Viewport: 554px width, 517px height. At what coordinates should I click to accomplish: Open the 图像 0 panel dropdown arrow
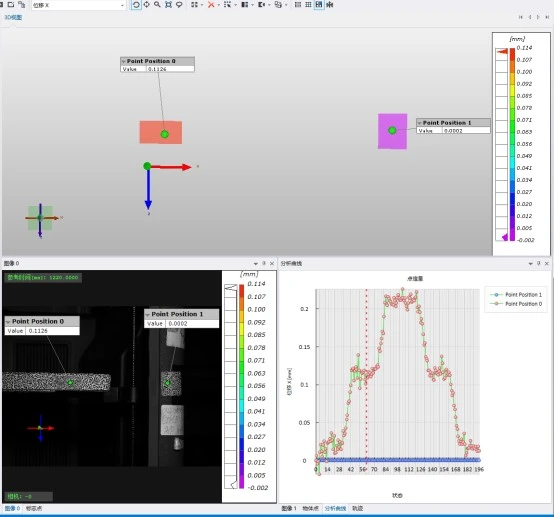(x=255, y=264)
